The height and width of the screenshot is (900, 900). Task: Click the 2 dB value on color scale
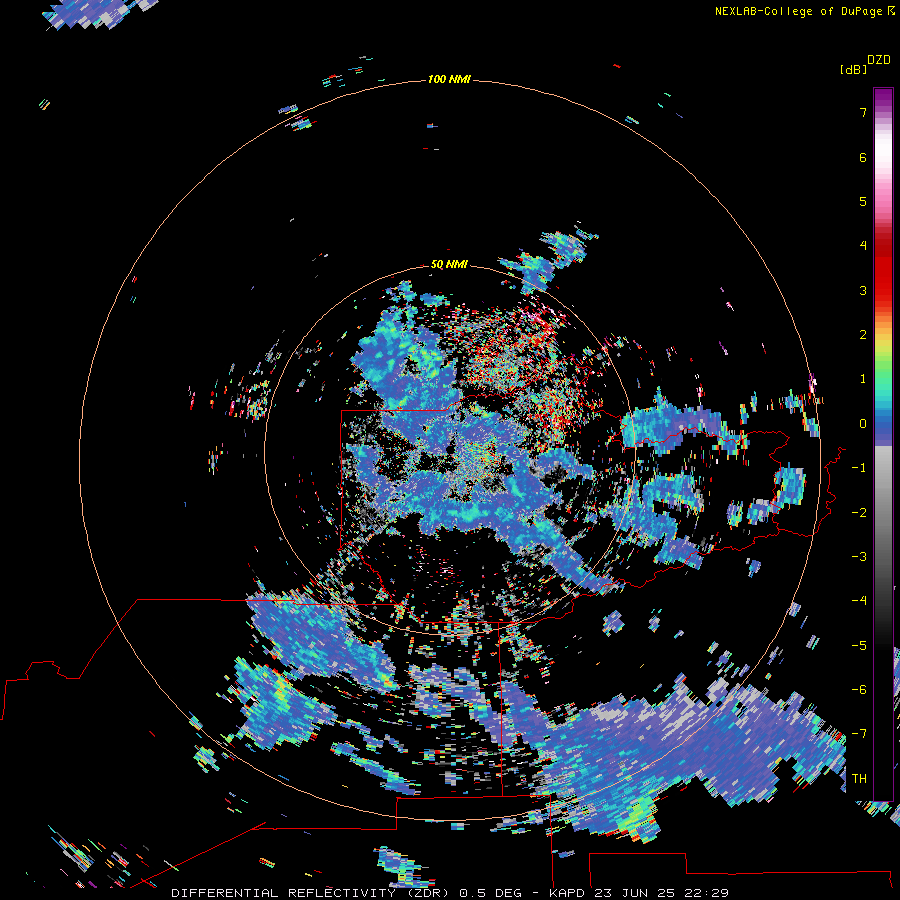(863, 335)
